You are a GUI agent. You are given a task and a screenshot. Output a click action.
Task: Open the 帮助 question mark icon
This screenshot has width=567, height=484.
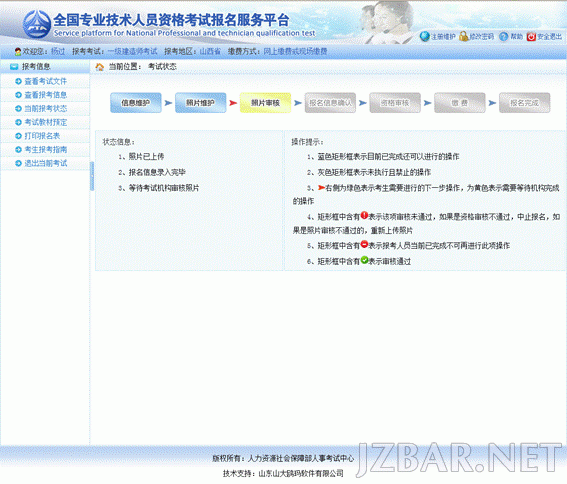pos(503,37)
